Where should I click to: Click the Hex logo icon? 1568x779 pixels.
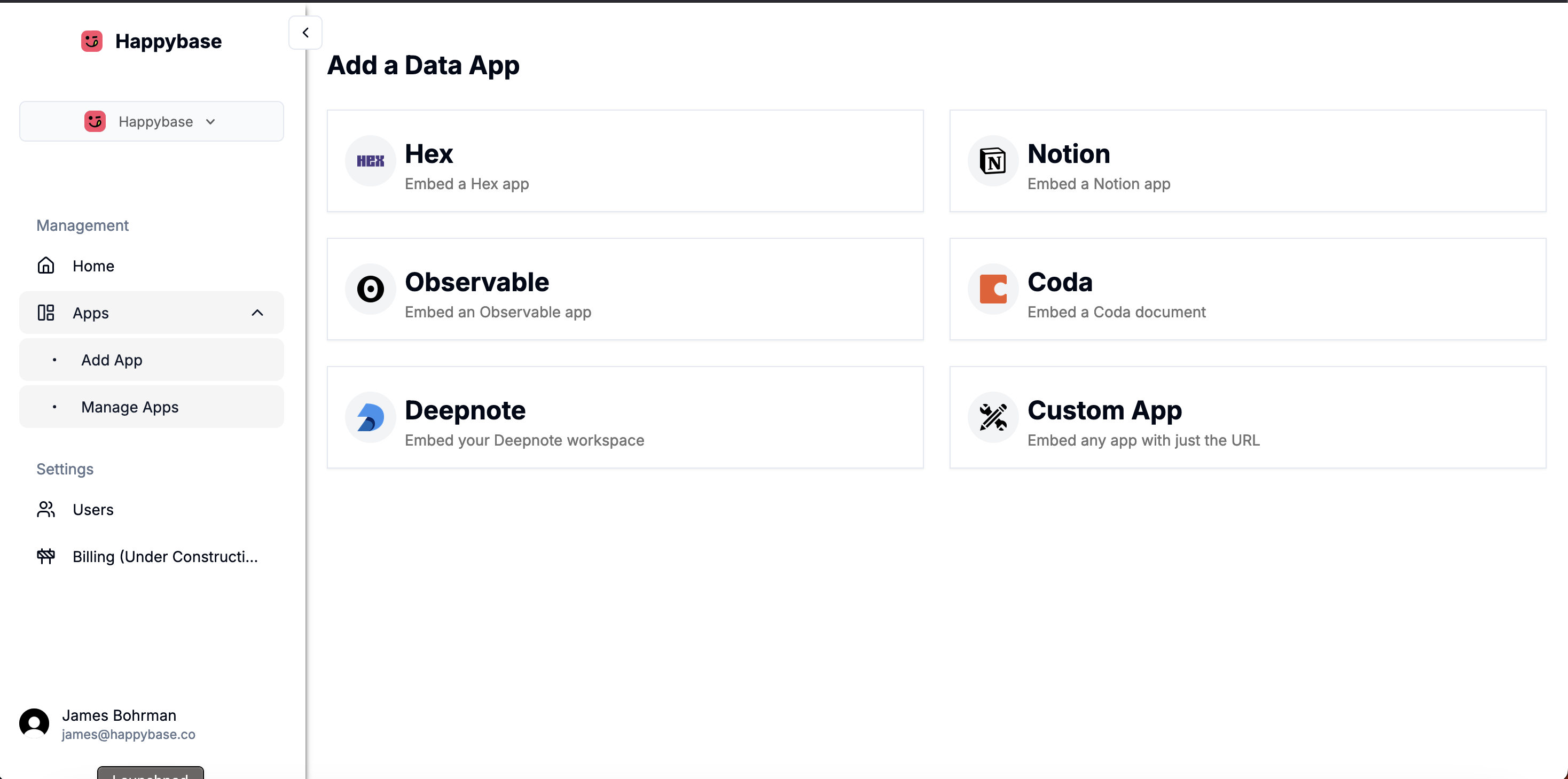point(370,161)
